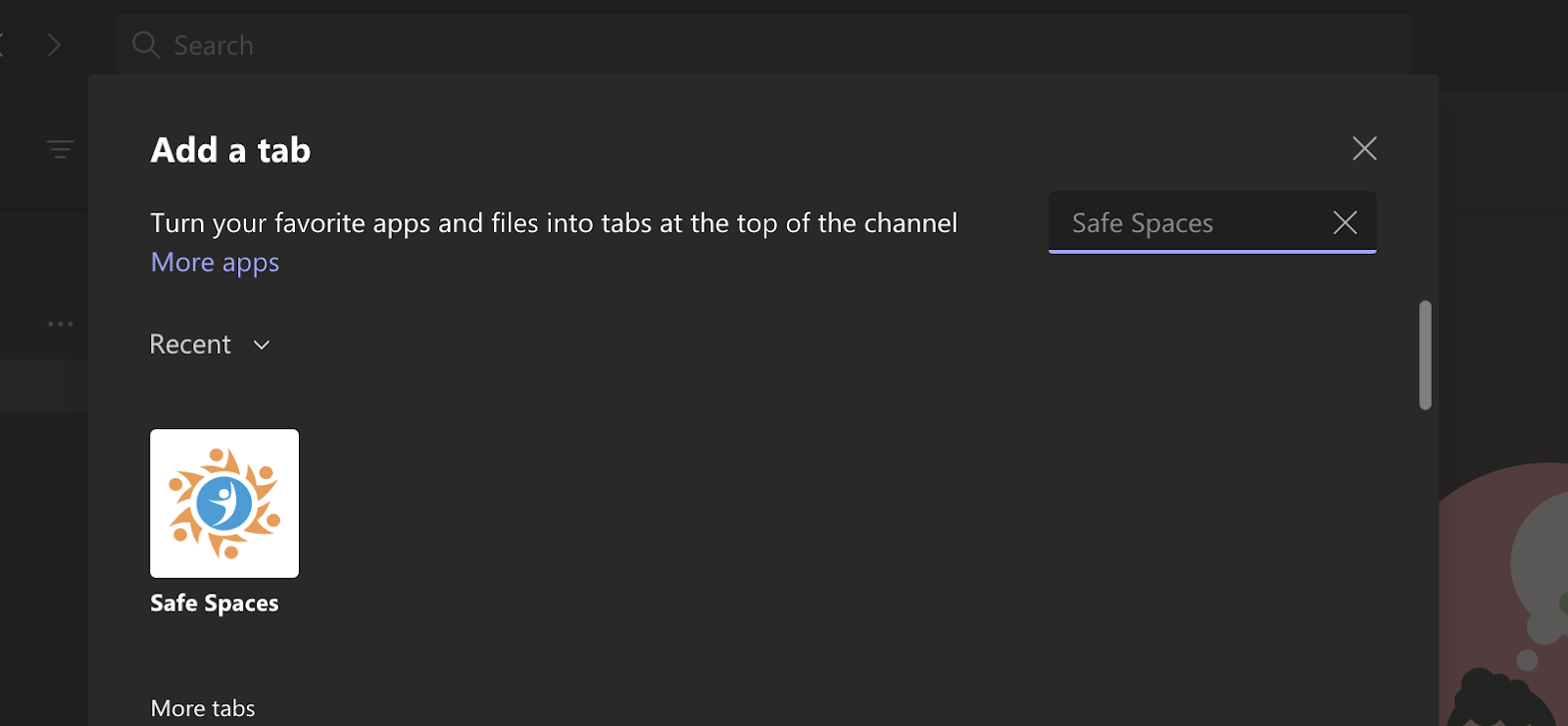Open the three-dot more options menu
This screenshot has width=1568, height=726.
[60, 323]
